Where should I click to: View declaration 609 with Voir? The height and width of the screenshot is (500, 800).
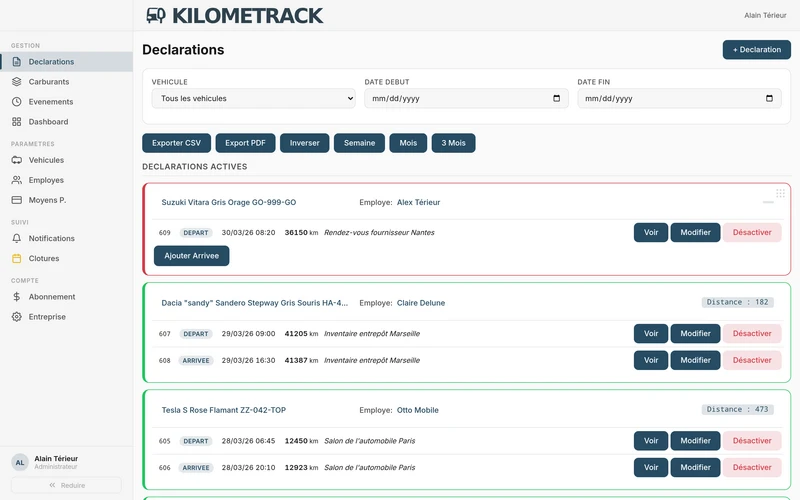(651, 232)
